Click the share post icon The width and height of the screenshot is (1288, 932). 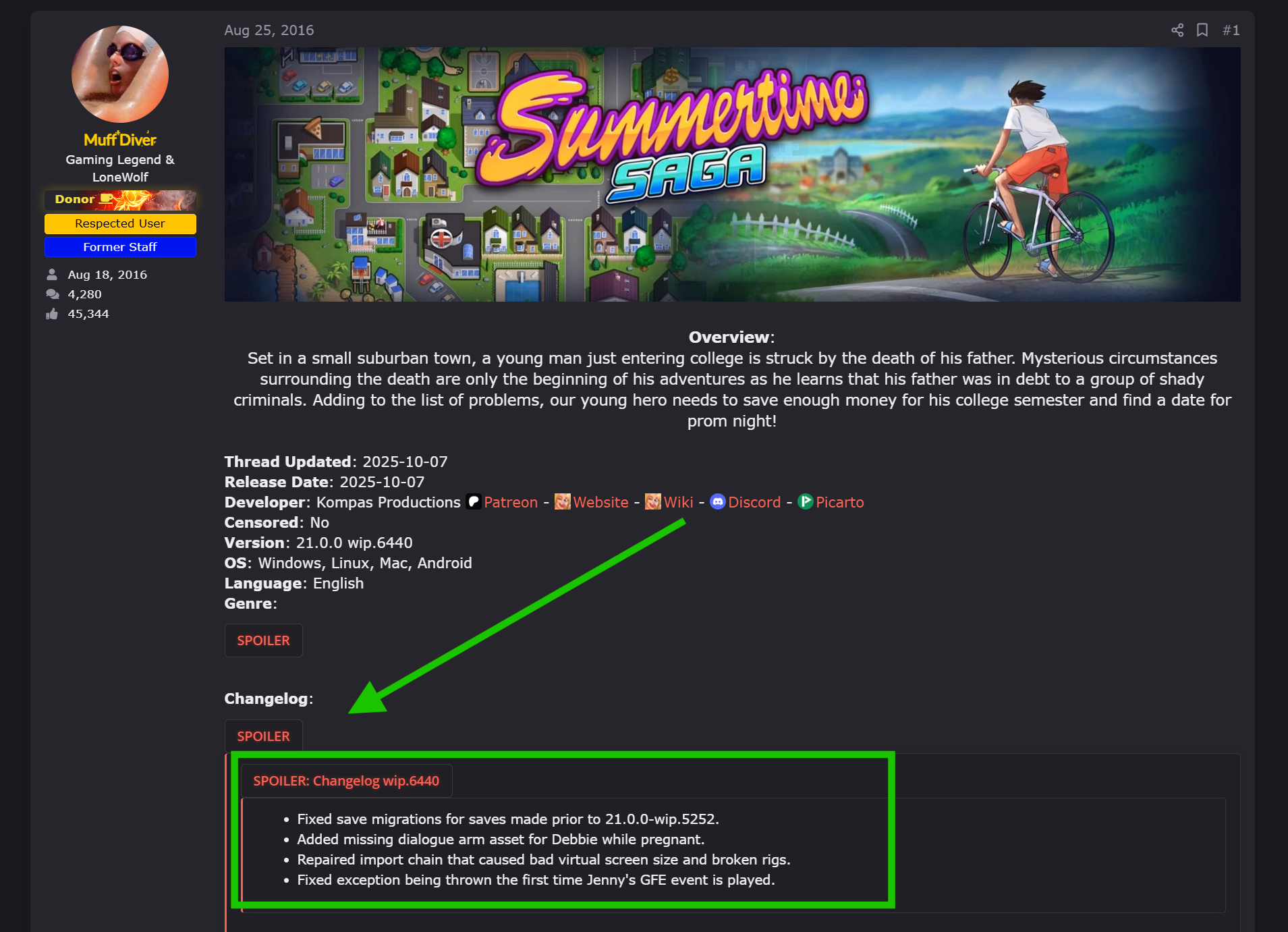[1177, 30]
